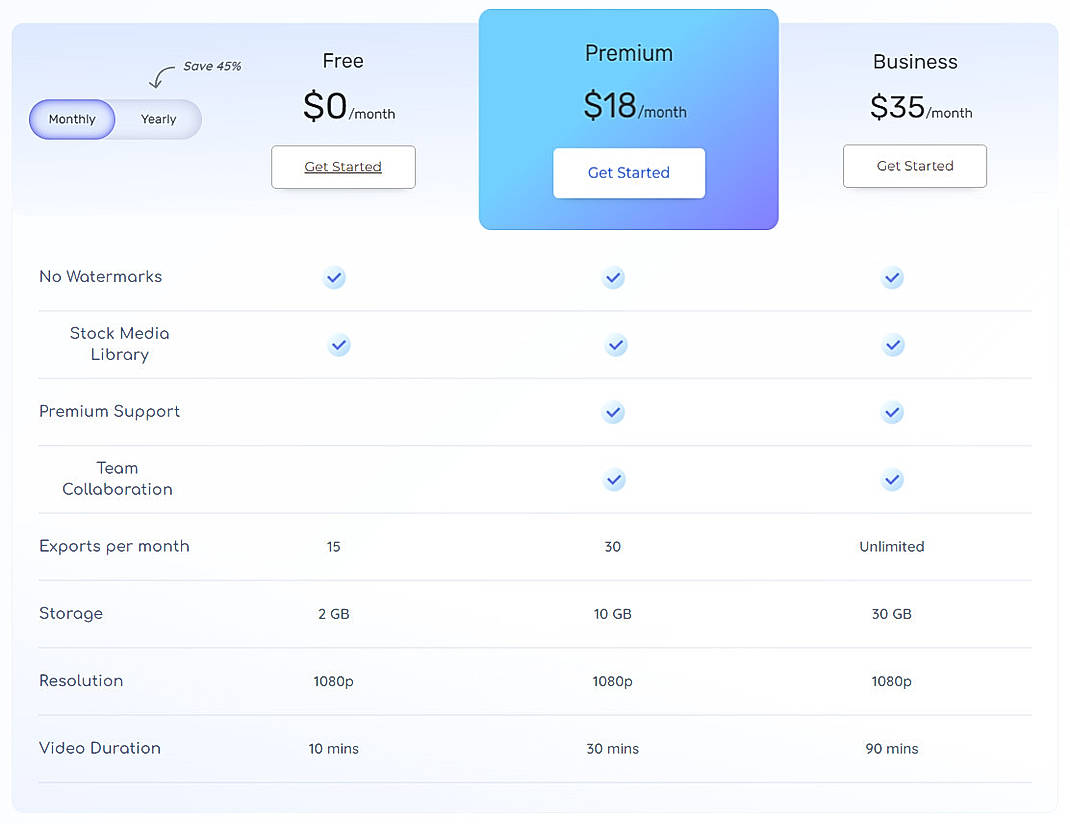
Task: Click the Exports per month row label
Action: tap(114, 546)
